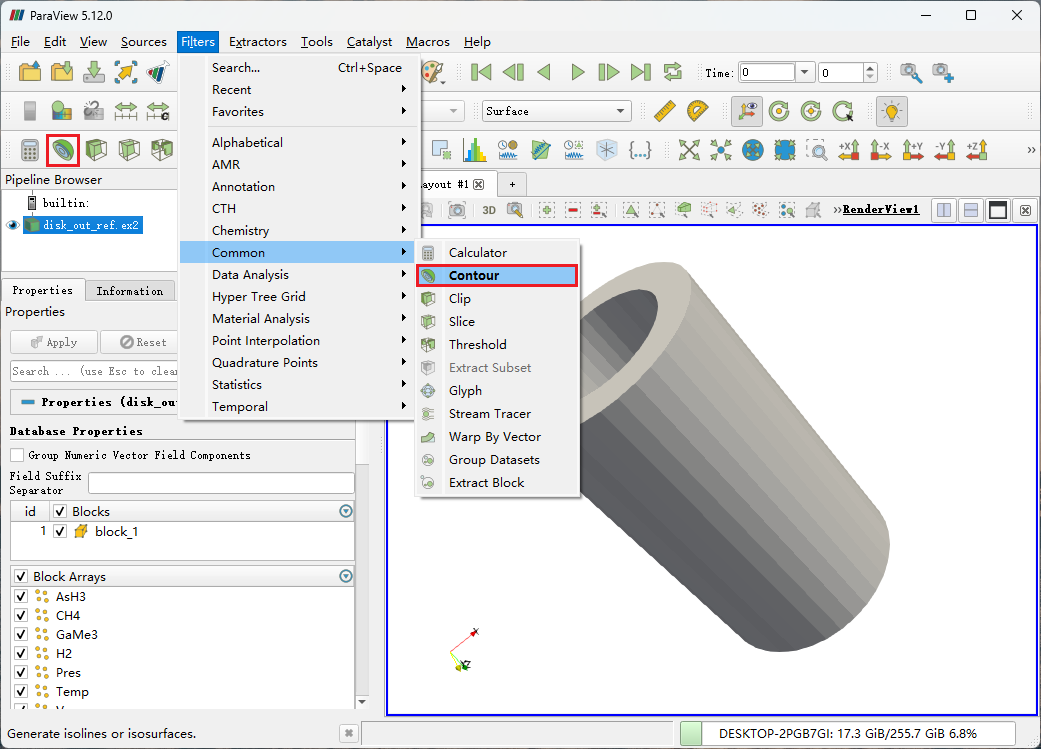Open the Surface representation dropdown
This screenshot has height=749, width=1041.
click(556, 111)
